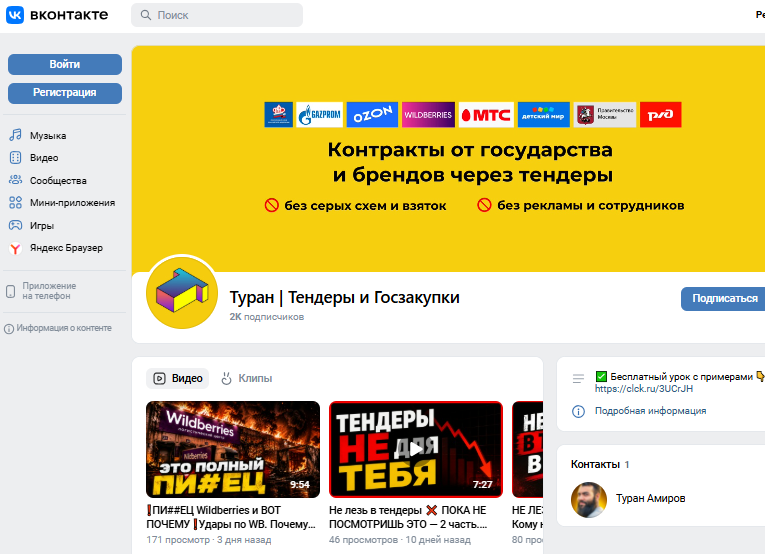
Task: Click title Туран | Тендеры и Госзакупки
Action: click(344, 297)
